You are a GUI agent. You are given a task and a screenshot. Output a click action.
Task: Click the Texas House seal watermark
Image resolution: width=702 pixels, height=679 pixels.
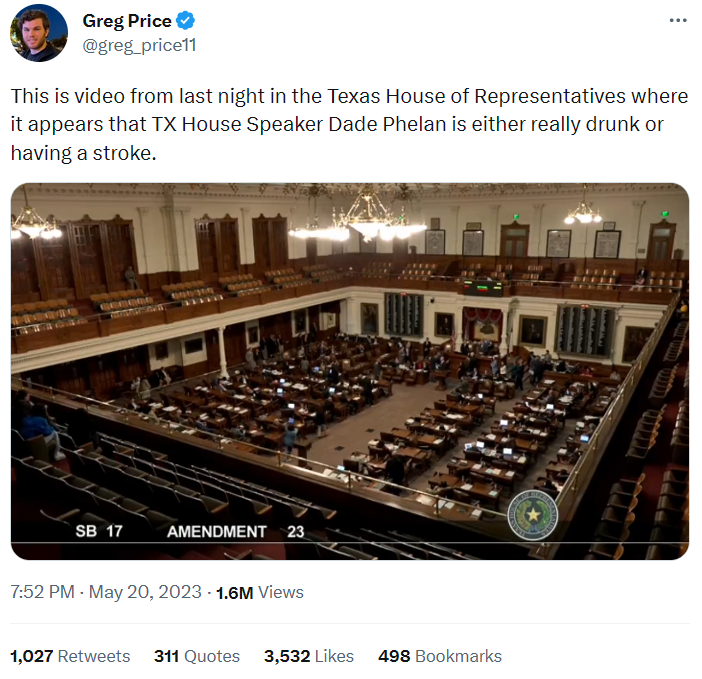[532, 515]
